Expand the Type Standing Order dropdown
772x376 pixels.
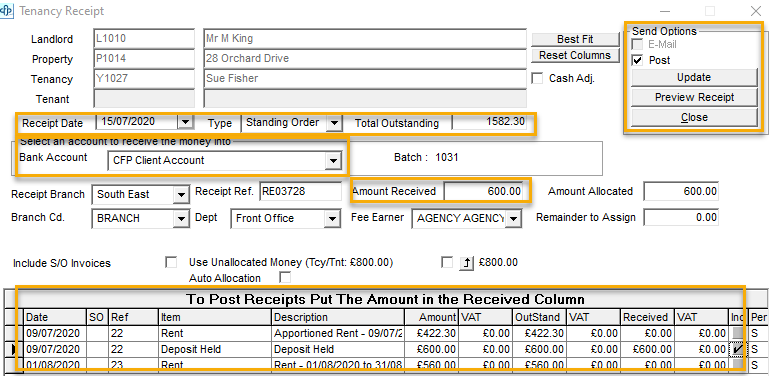click(334, 123)
